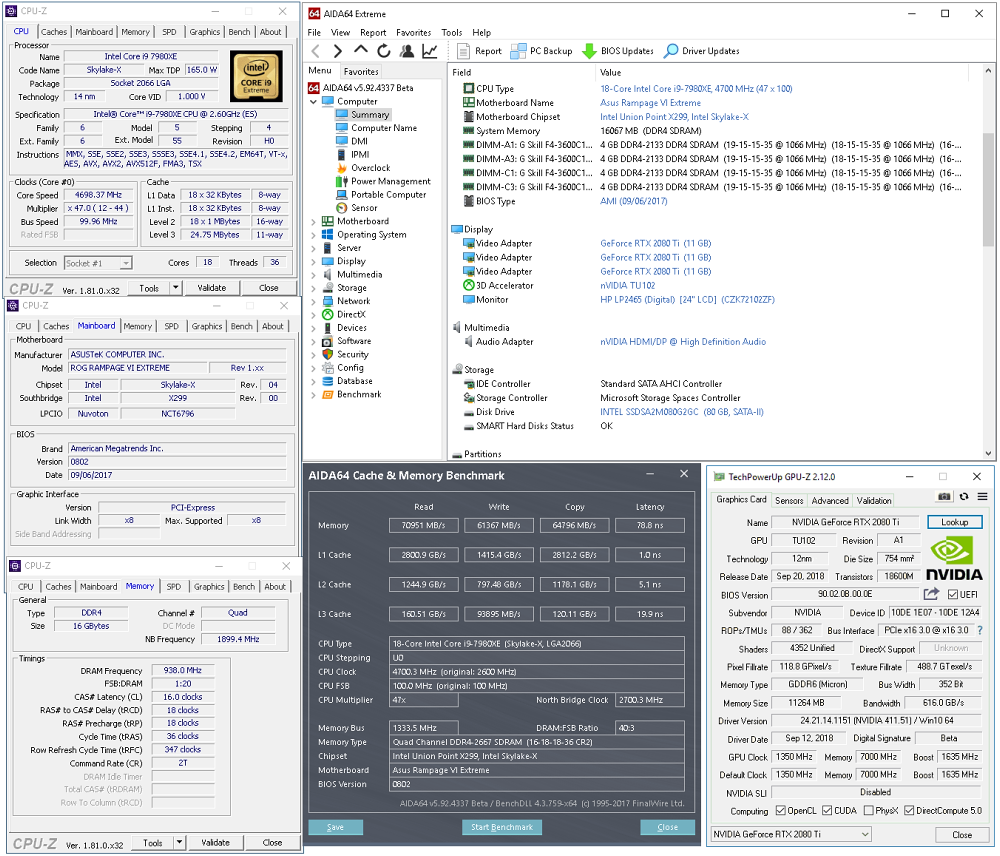Toggle the PhysX checkbox in GPU-Z

868,811
